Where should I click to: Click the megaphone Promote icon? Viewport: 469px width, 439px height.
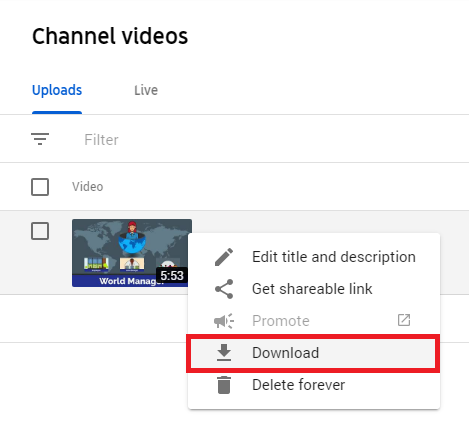point(224,321)
